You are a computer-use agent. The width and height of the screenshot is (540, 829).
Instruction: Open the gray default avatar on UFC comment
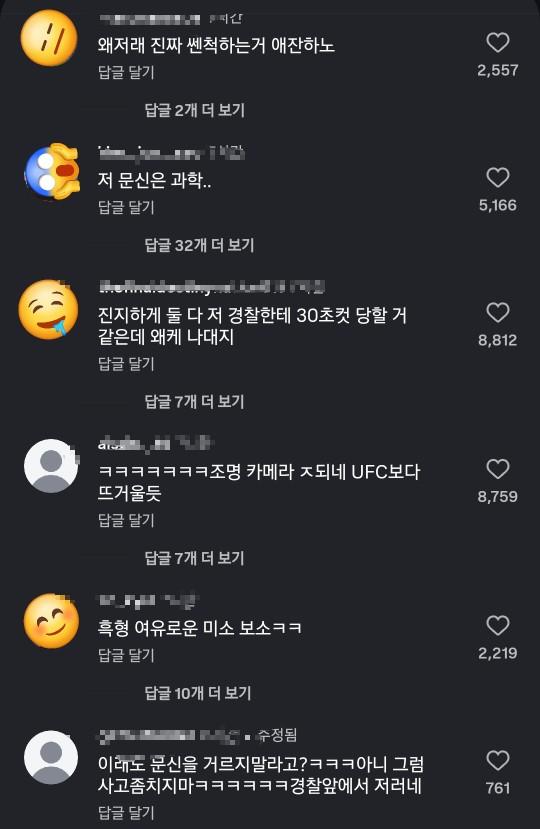[x=51, y=466]
